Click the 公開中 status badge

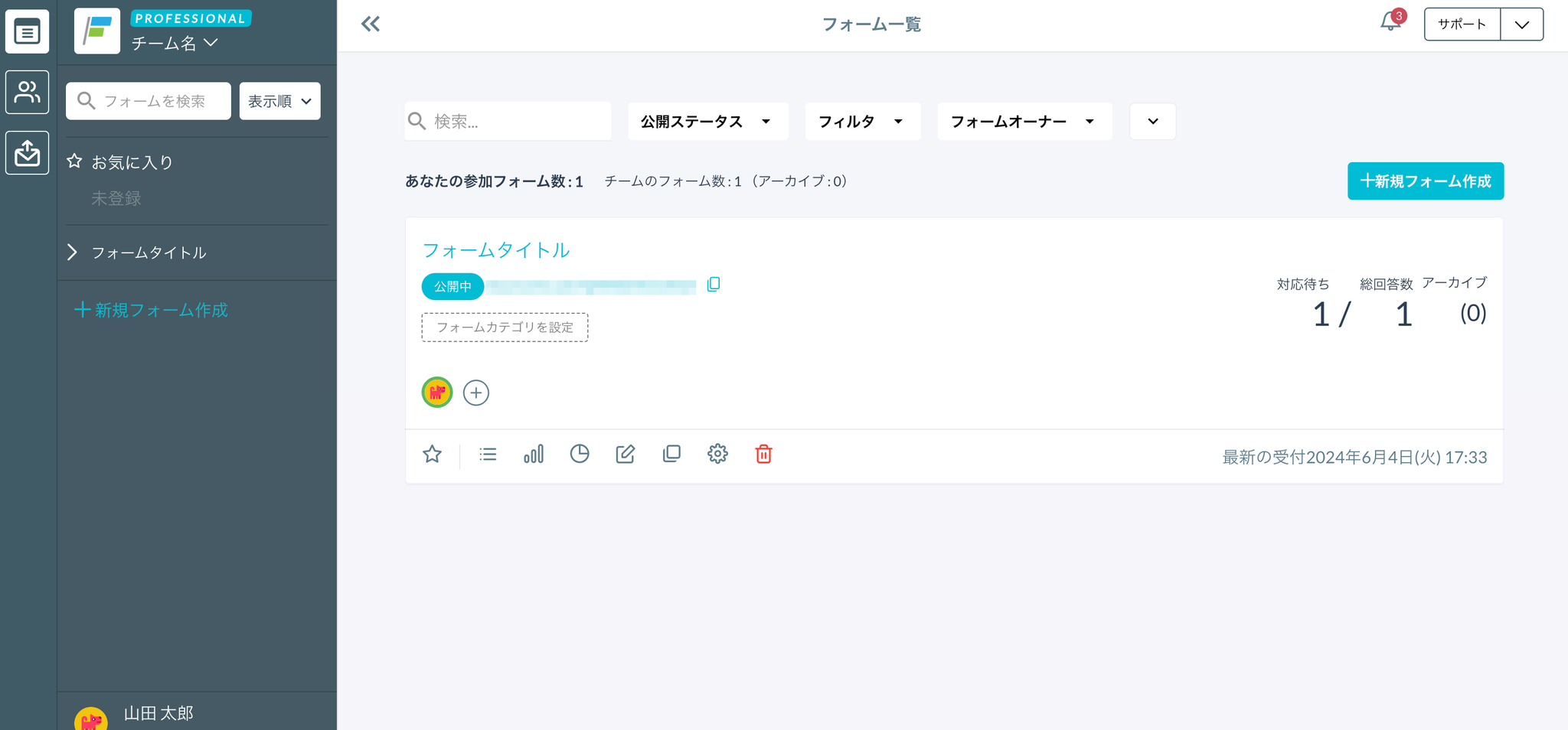click(452, 286)
